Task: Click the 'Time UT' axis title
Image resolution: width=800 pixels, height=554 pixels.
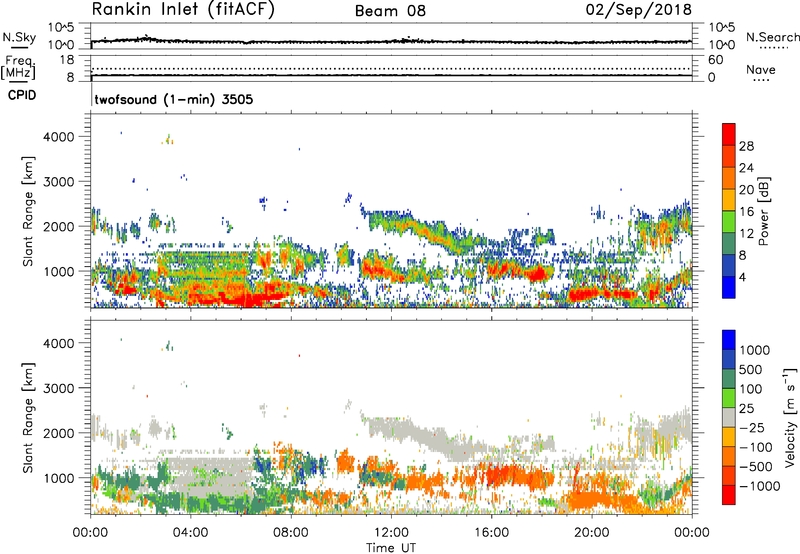Action: [391, 547]
